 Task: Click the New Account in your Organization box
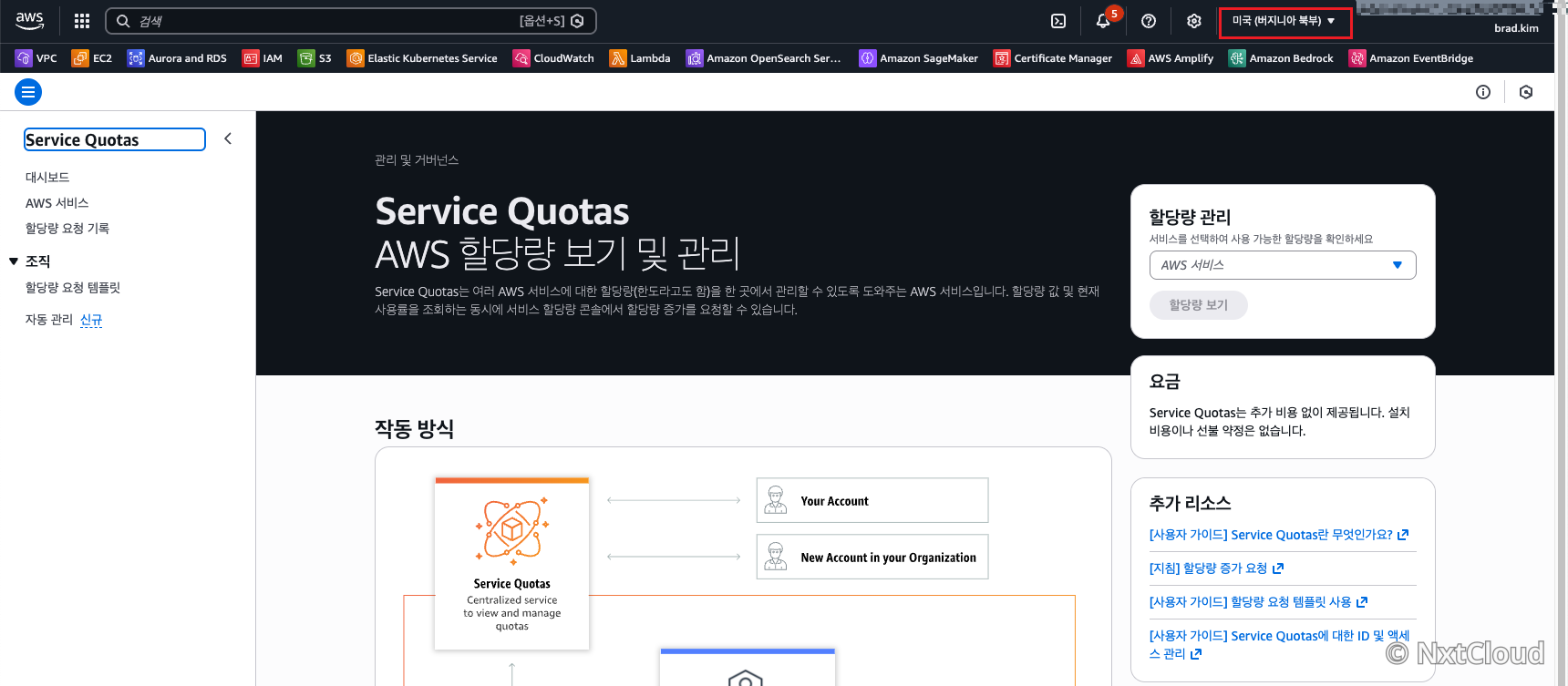pyautogui.click(x=872, y=557)
